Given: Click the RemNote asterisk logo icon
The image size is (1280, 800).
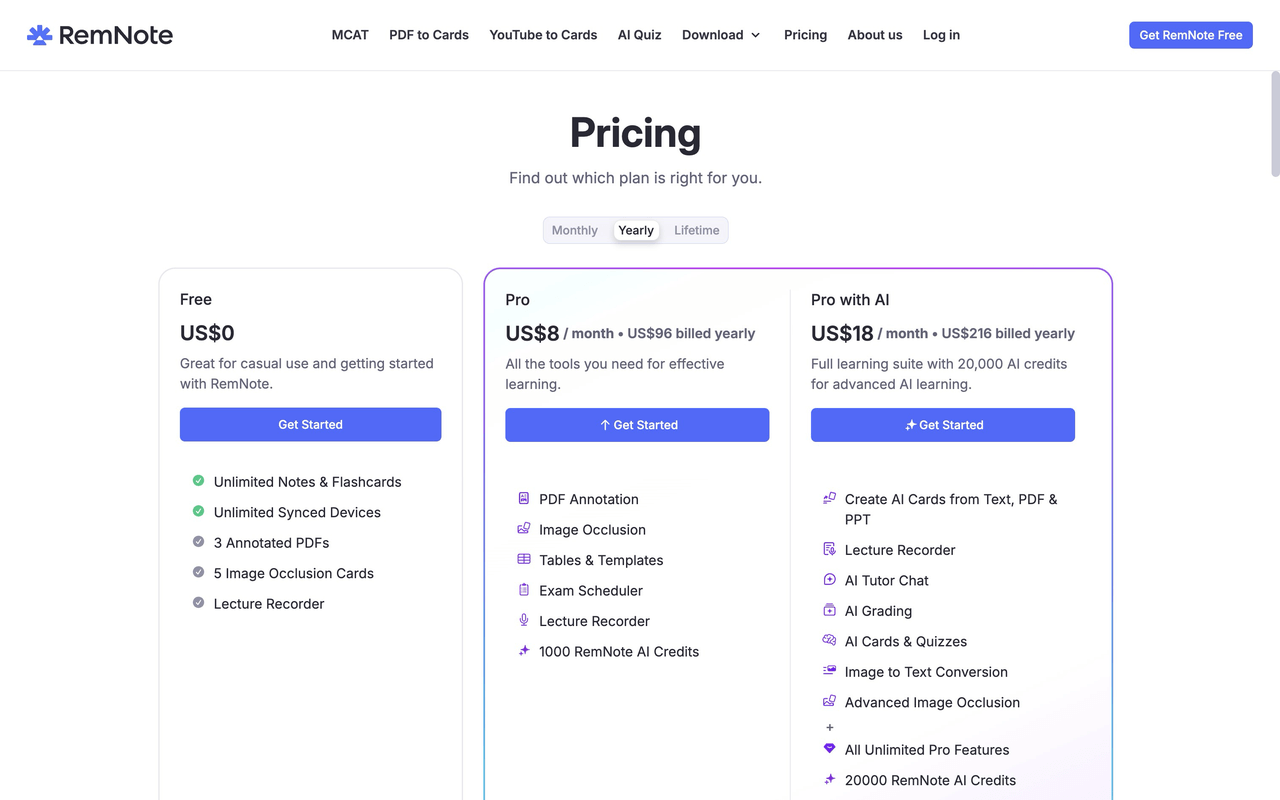Looking at the screenshot, I should coord(38,34).
